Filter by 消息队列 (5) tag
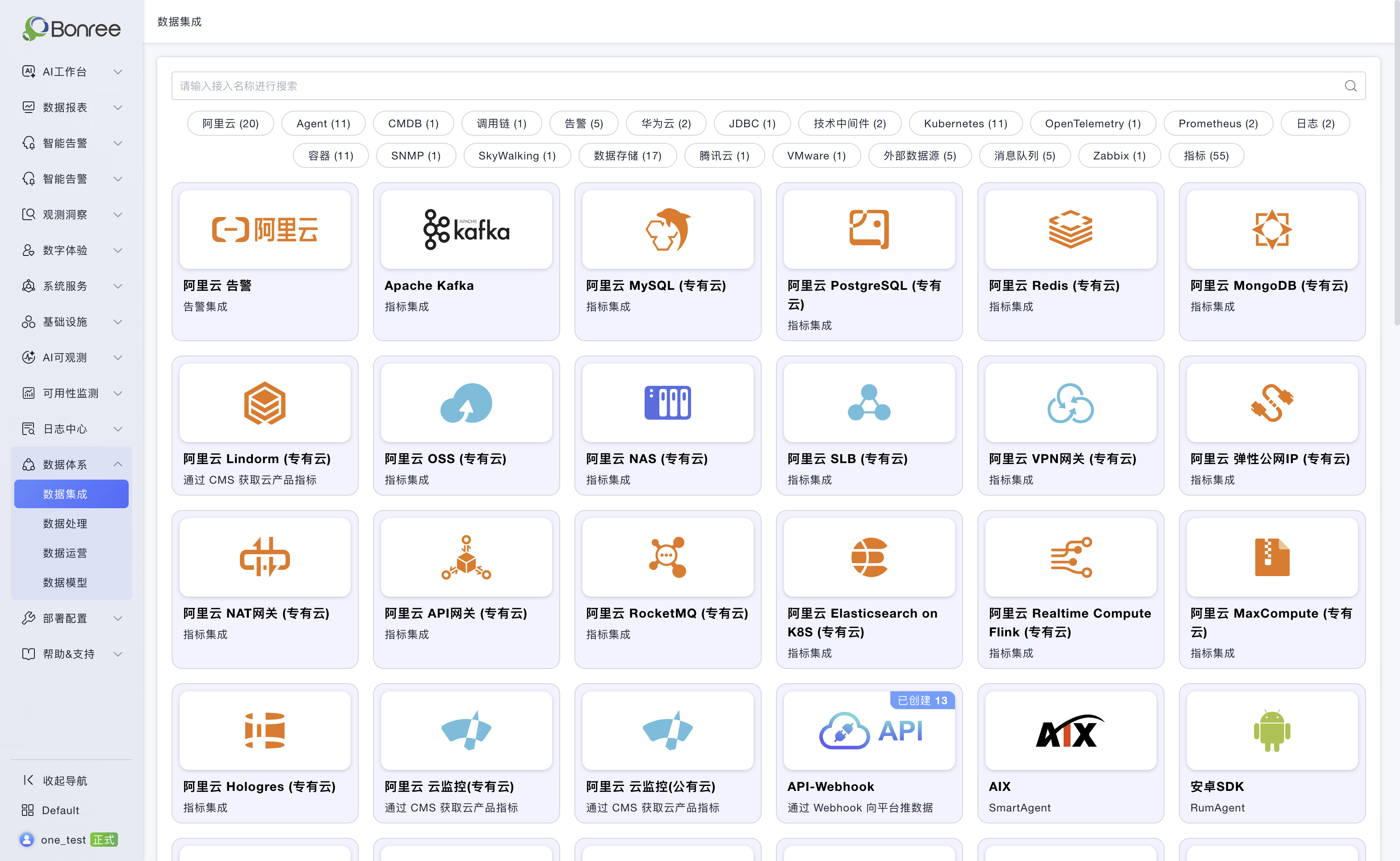Viewport: 1400px width, 861px height. 1025,155
